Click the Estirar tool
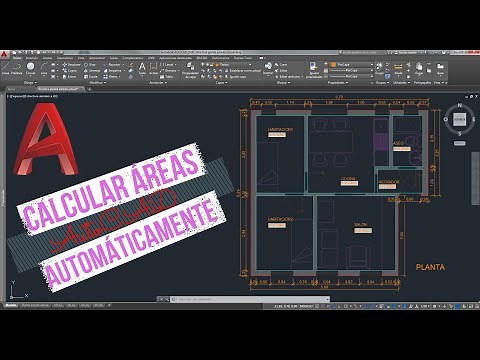The width and height of the screenshot is (480, 360). 70,77
